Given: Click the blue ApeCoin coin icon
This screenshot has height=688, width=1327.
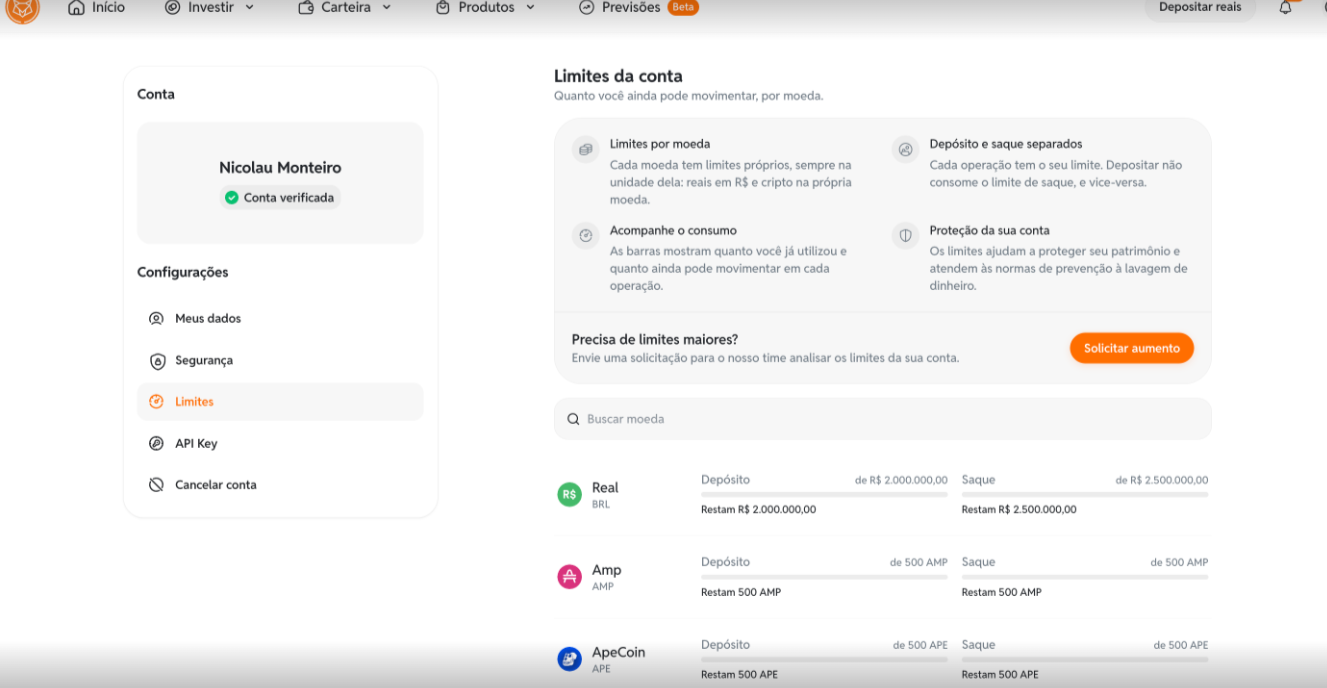Looking at the screenshot, I should point(569,658).
